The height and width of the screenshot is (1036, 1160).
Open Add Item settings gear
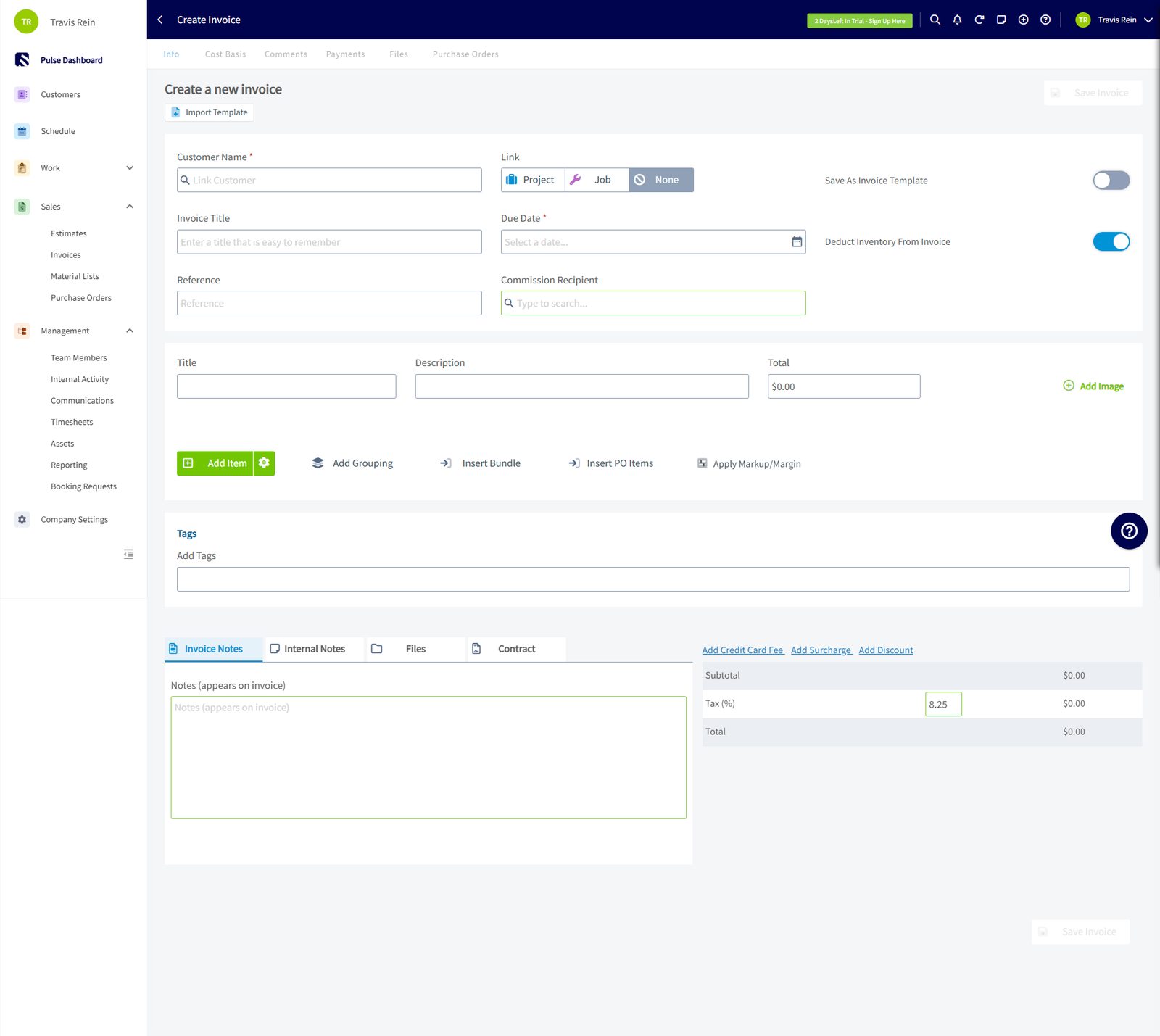point(264,463)
